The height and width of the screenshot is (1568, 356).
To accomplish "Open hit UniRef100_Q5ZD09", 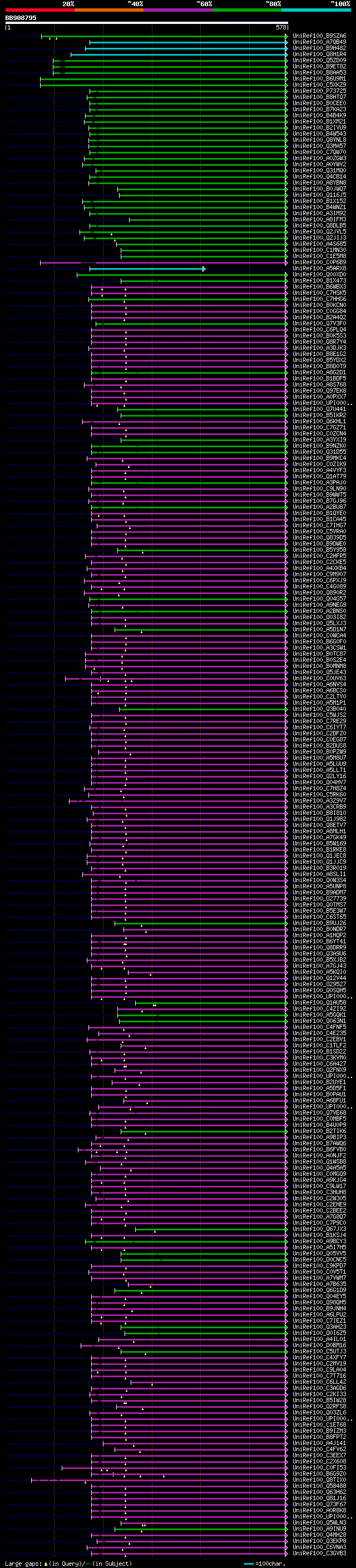I will 319,61.
